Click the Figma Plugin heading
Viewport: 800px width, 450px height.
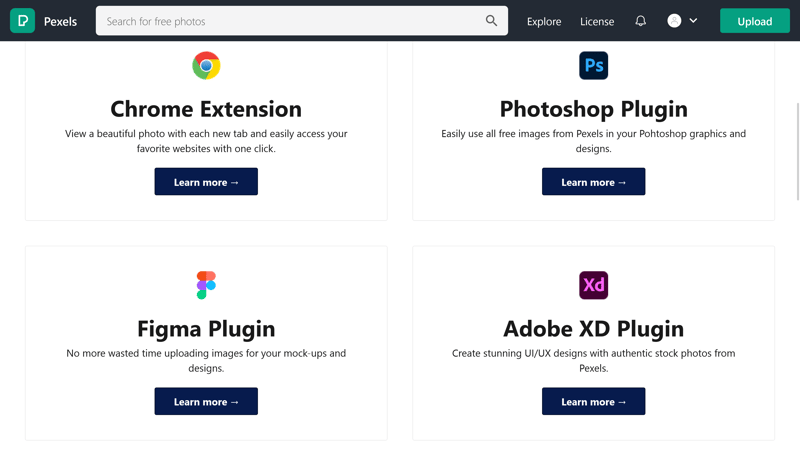[x=206, y=328]
